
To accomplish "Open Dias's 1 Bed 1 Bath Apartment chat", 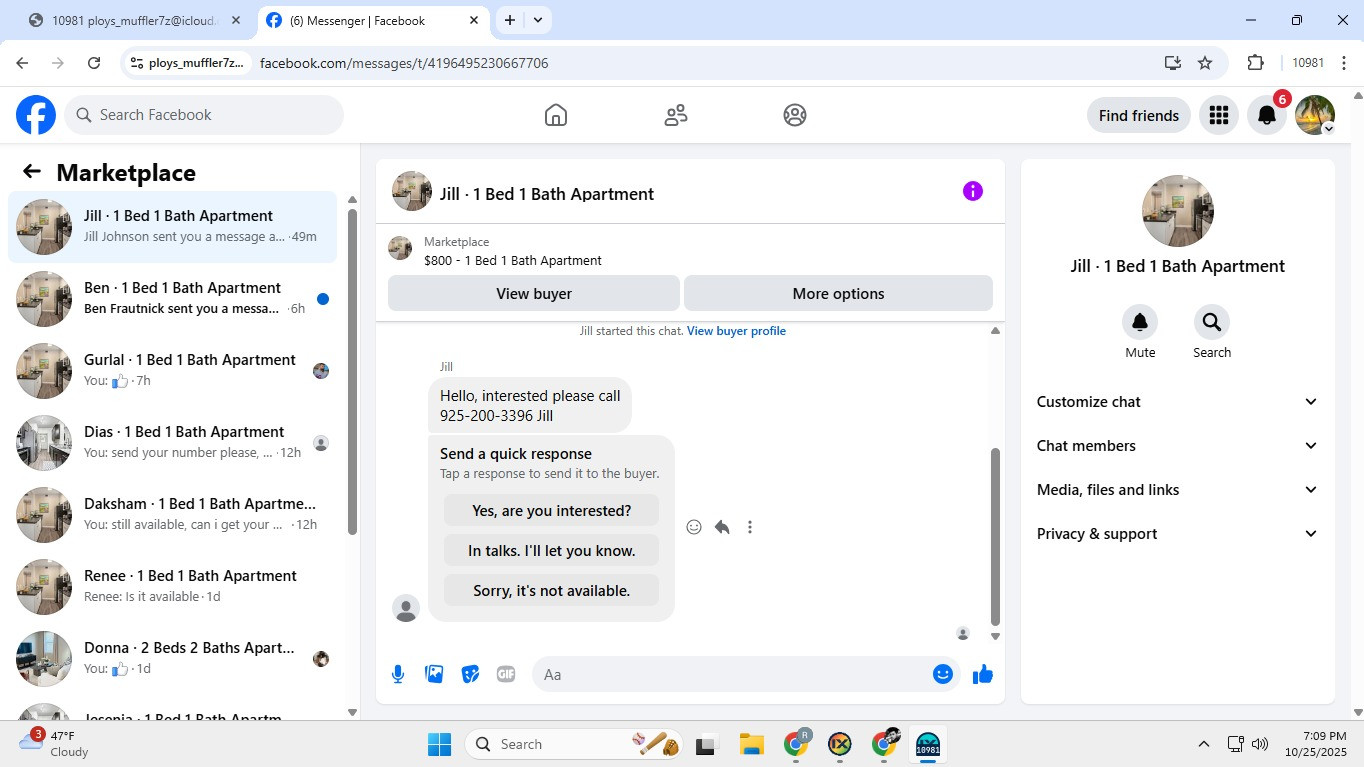I will (x=172, y=443).
